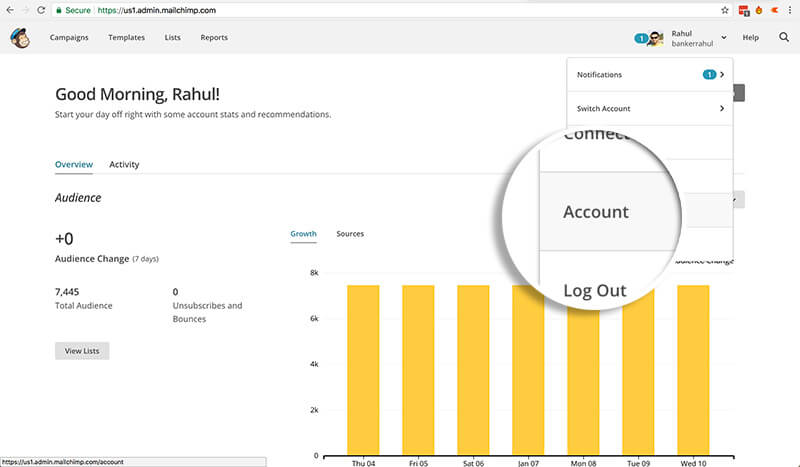800x467 pixels.
Task: Click the 7,445 Total Audience figure
Action: [67, 292]
